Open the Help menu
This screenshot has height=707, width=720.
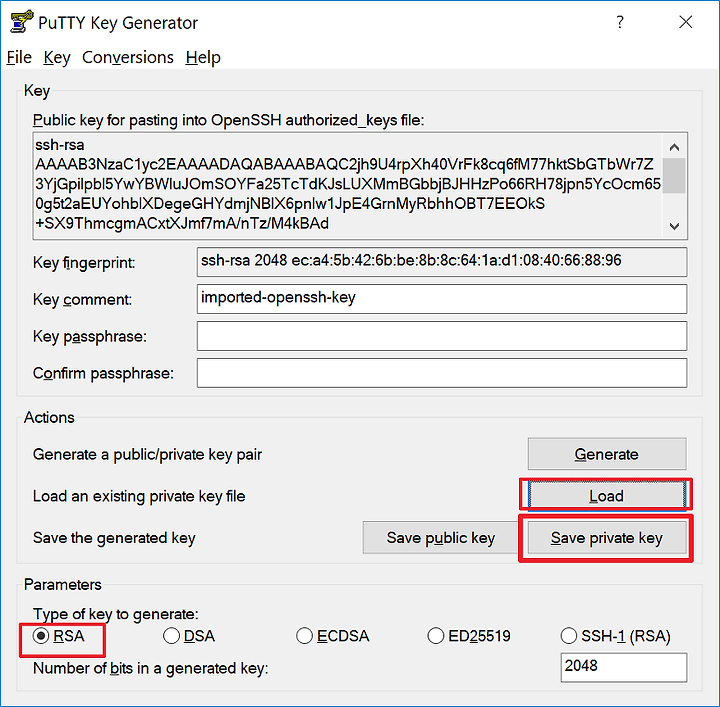pos(203,57)
